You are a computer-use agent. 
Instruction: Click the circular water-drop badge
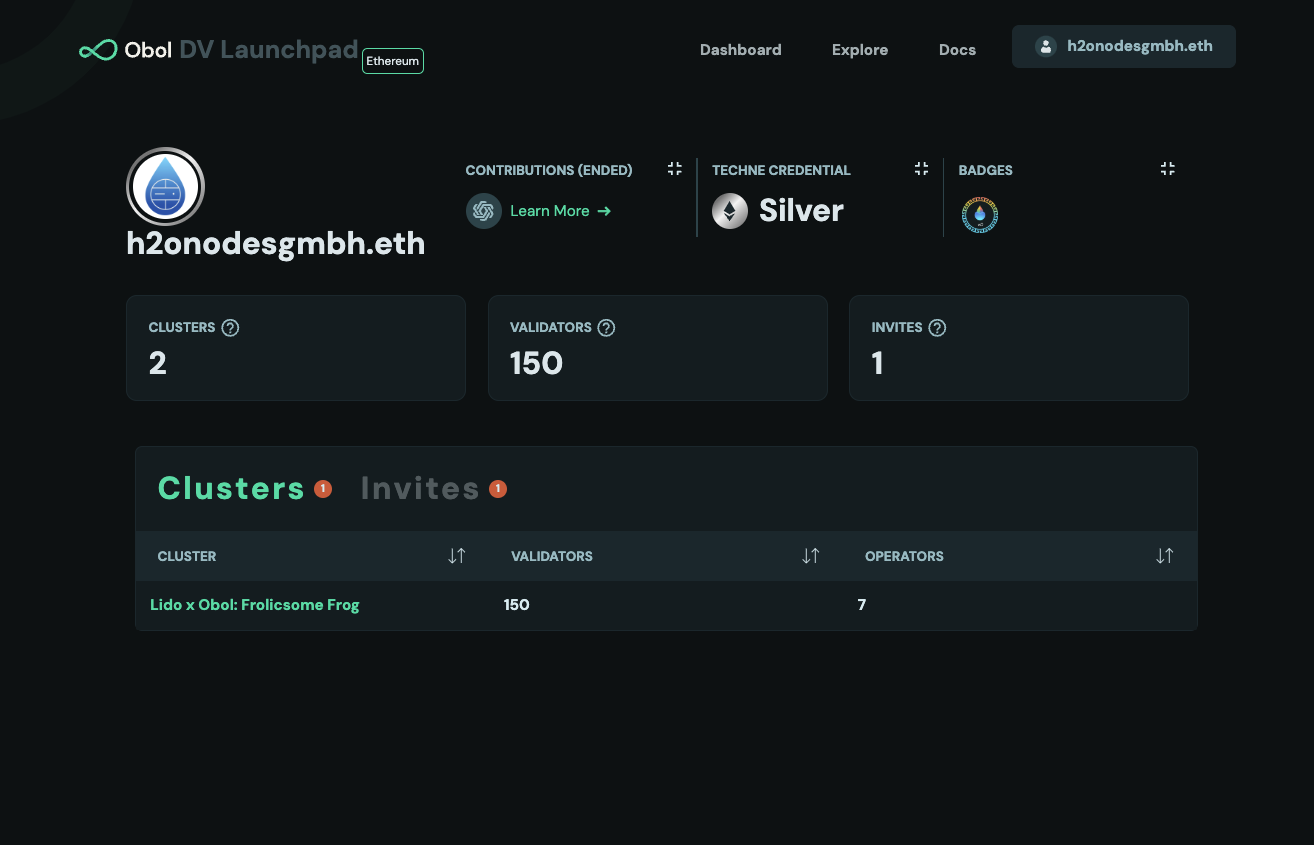980,214
